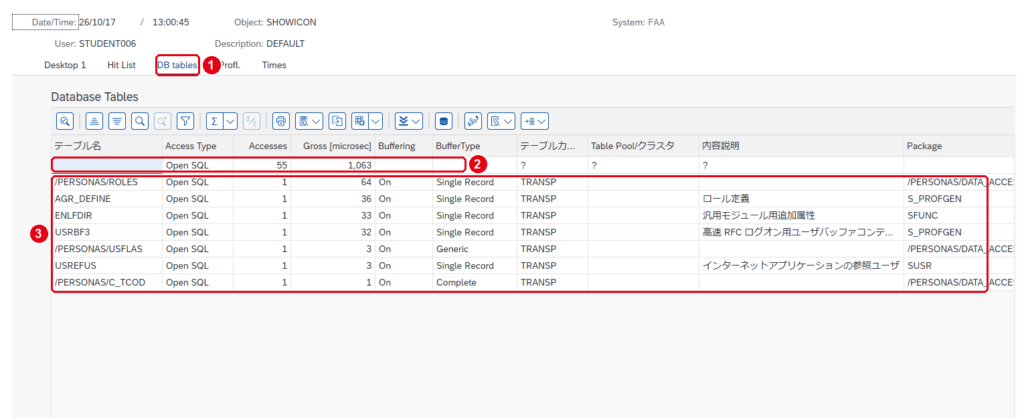The height and width of the screenshot is (418, 1024).
Task: Click the Generic buffer type cell
Action: (x=474, y=249)
